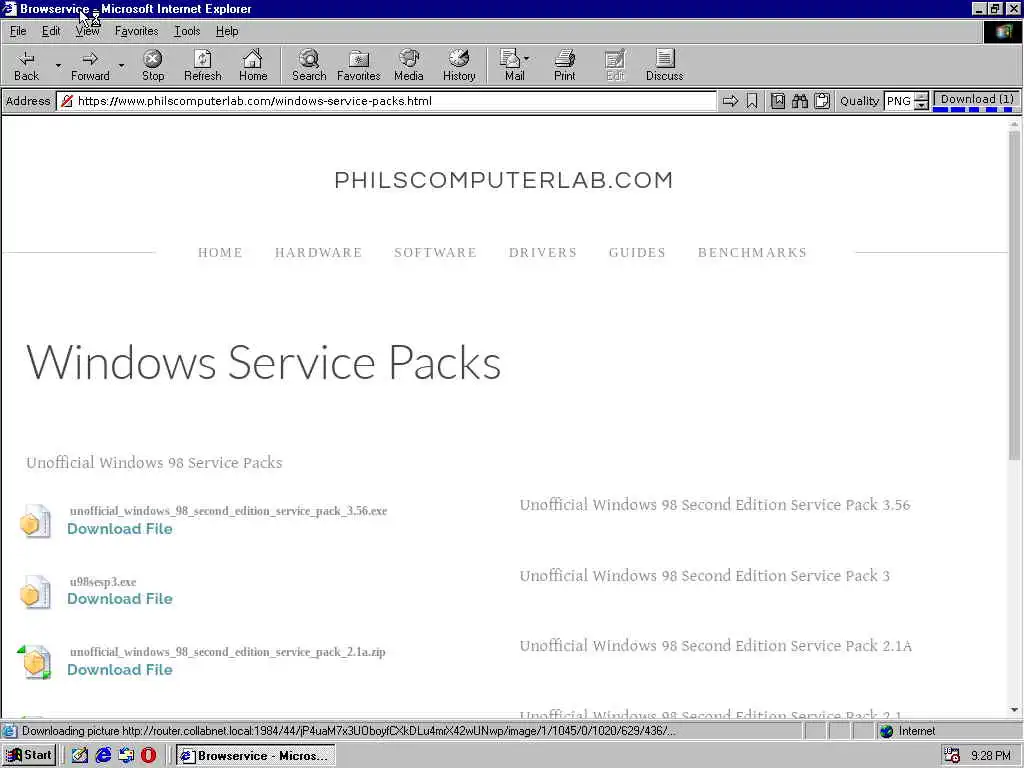Open the BENCHMARKS nav link
The image size is (1024, 768).
click(752, 253)
